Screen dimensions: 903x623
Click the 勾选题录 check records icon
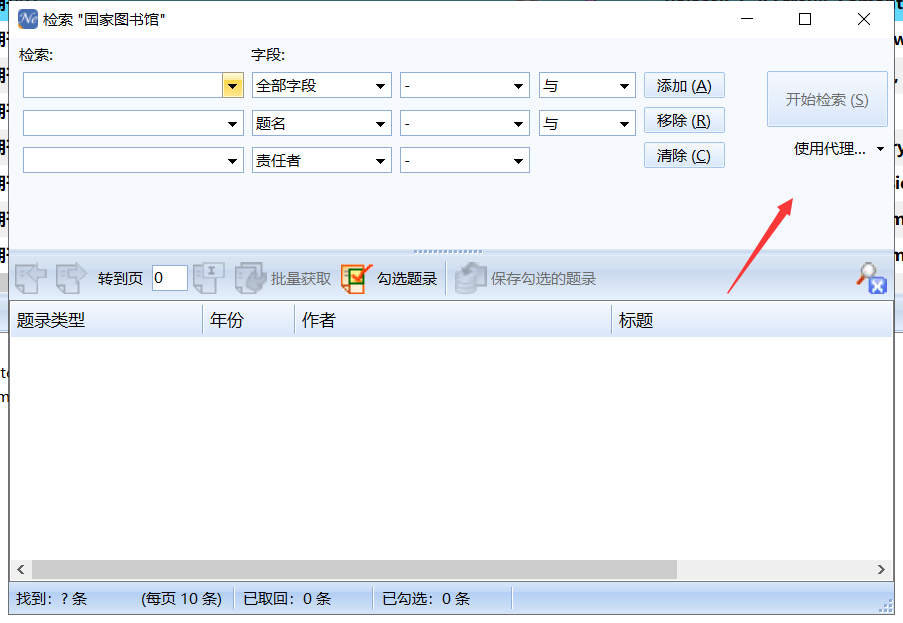(x=356, y=278)
